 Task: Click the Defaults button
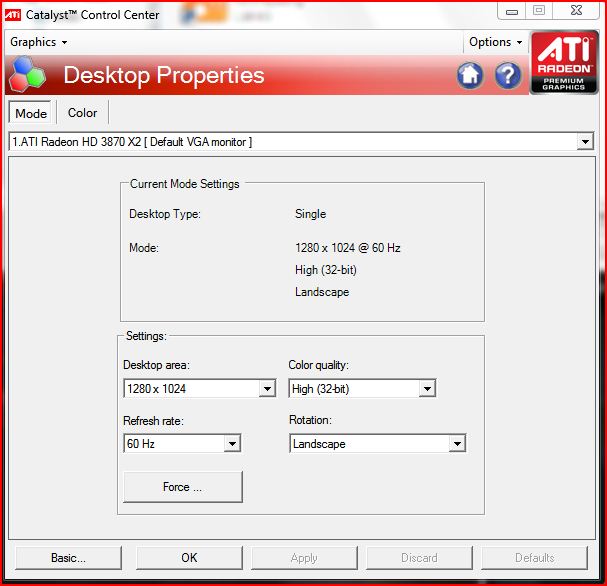click(x=535, y=558)
